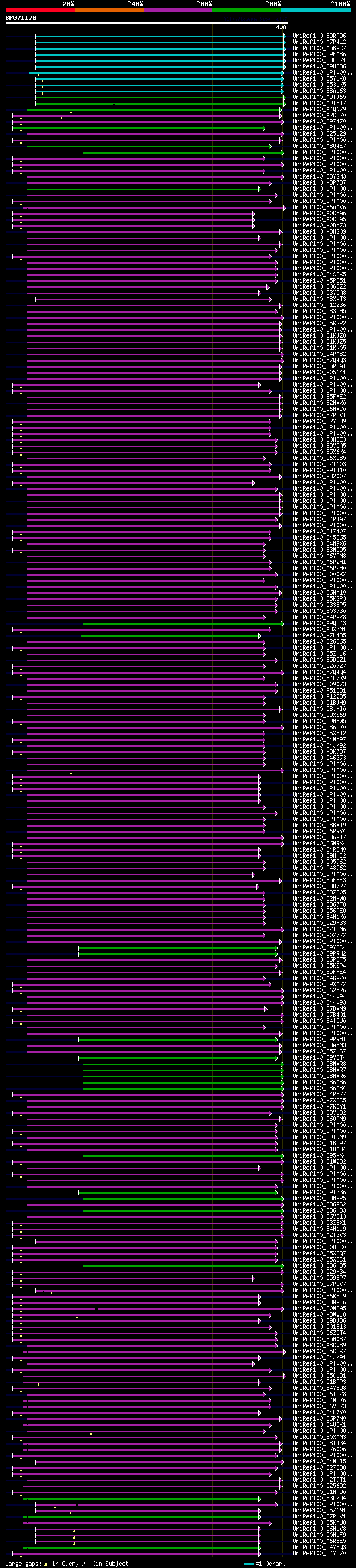Select the UniRef100_Q8H727 hit name
Viewport: 356px width, 1568px height.
pyautogui.click(x=319, y=886)
